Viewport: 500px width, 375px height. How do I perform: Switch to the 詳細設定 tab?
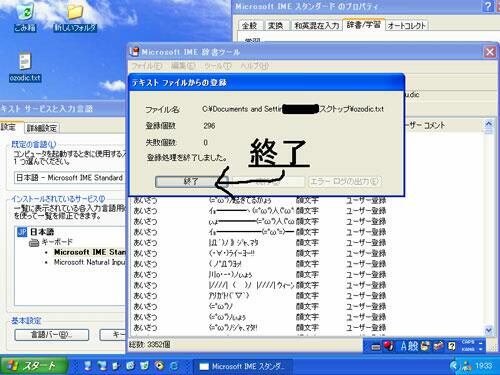[x=42, y=128]
